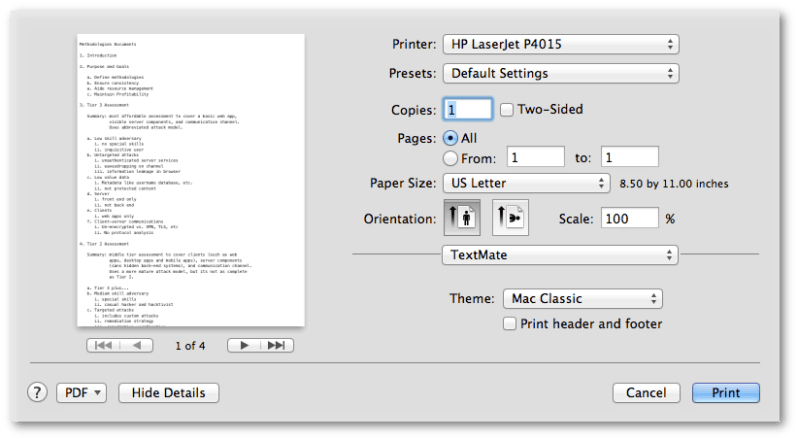Go to previous preview page

pos(136,345)
